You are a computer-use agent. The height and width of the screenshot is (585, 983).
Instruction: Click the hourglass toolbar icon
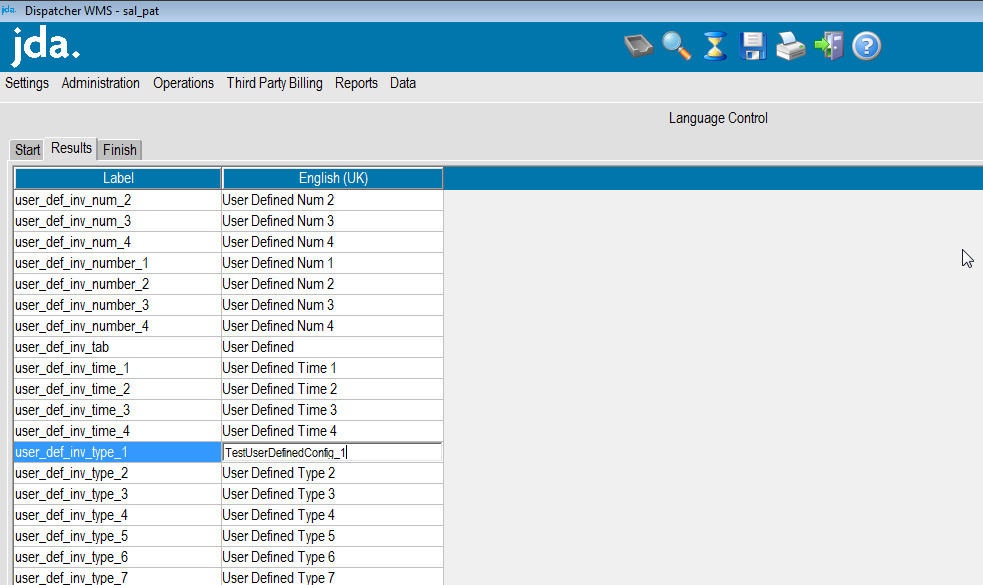715,46
